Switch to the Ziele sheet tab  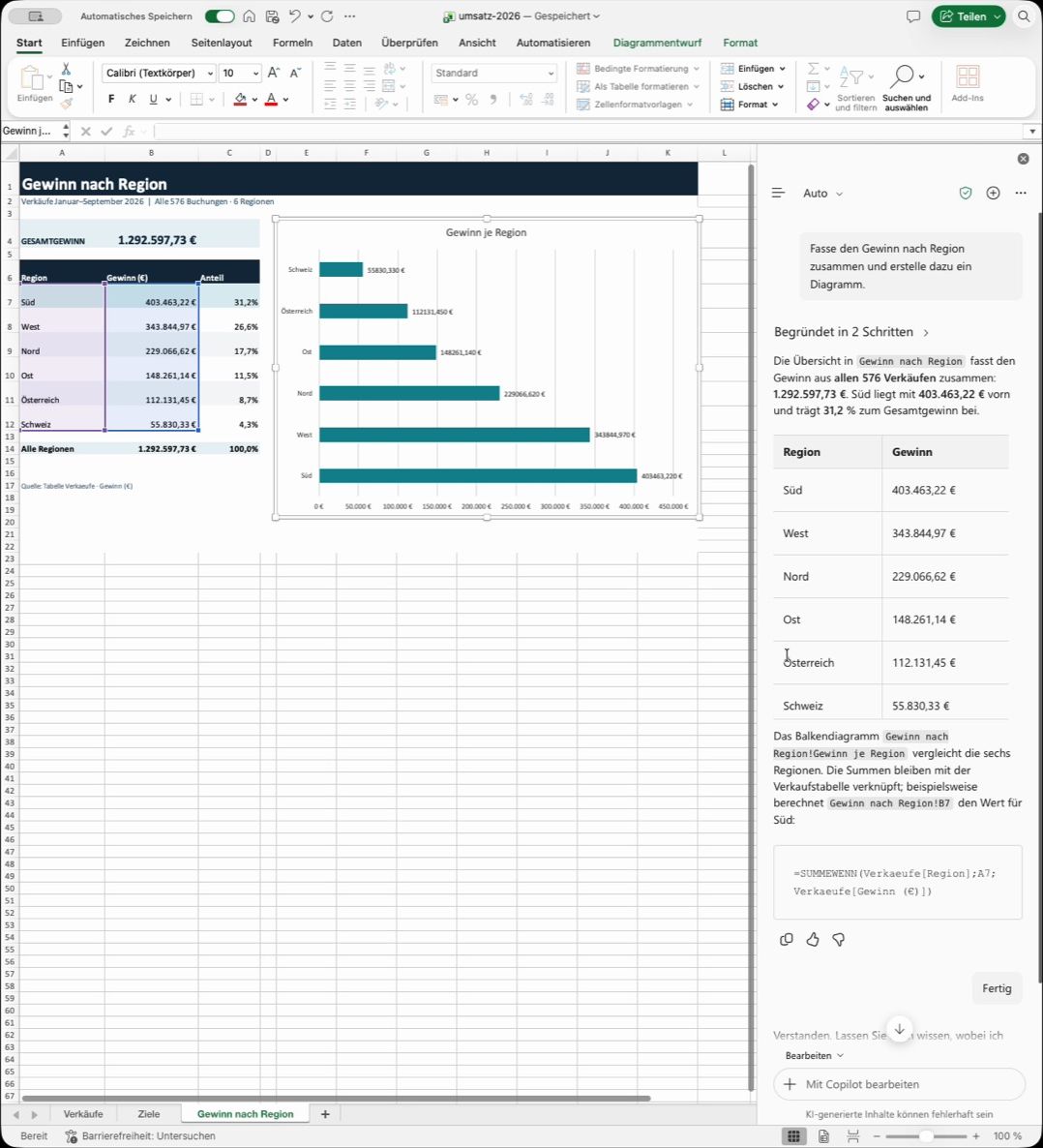(x=149, y=1114)
